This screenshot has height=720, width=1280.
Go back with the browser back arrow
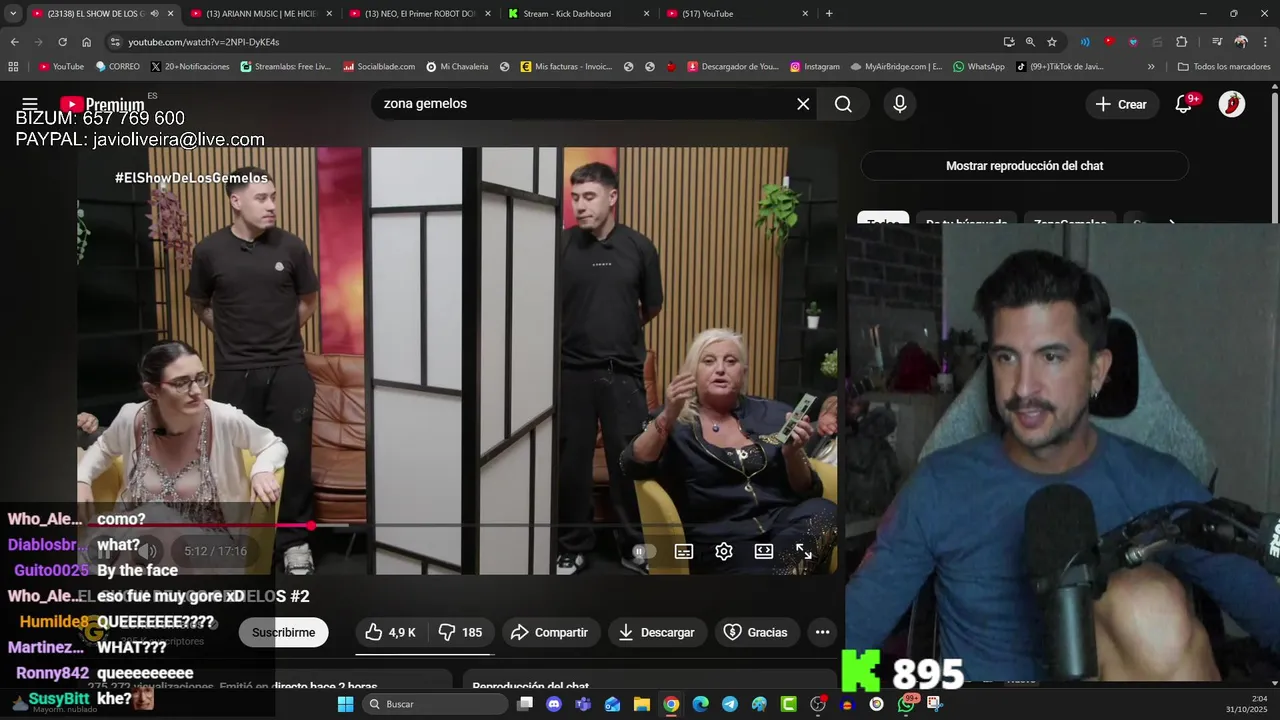click(14, 42)
